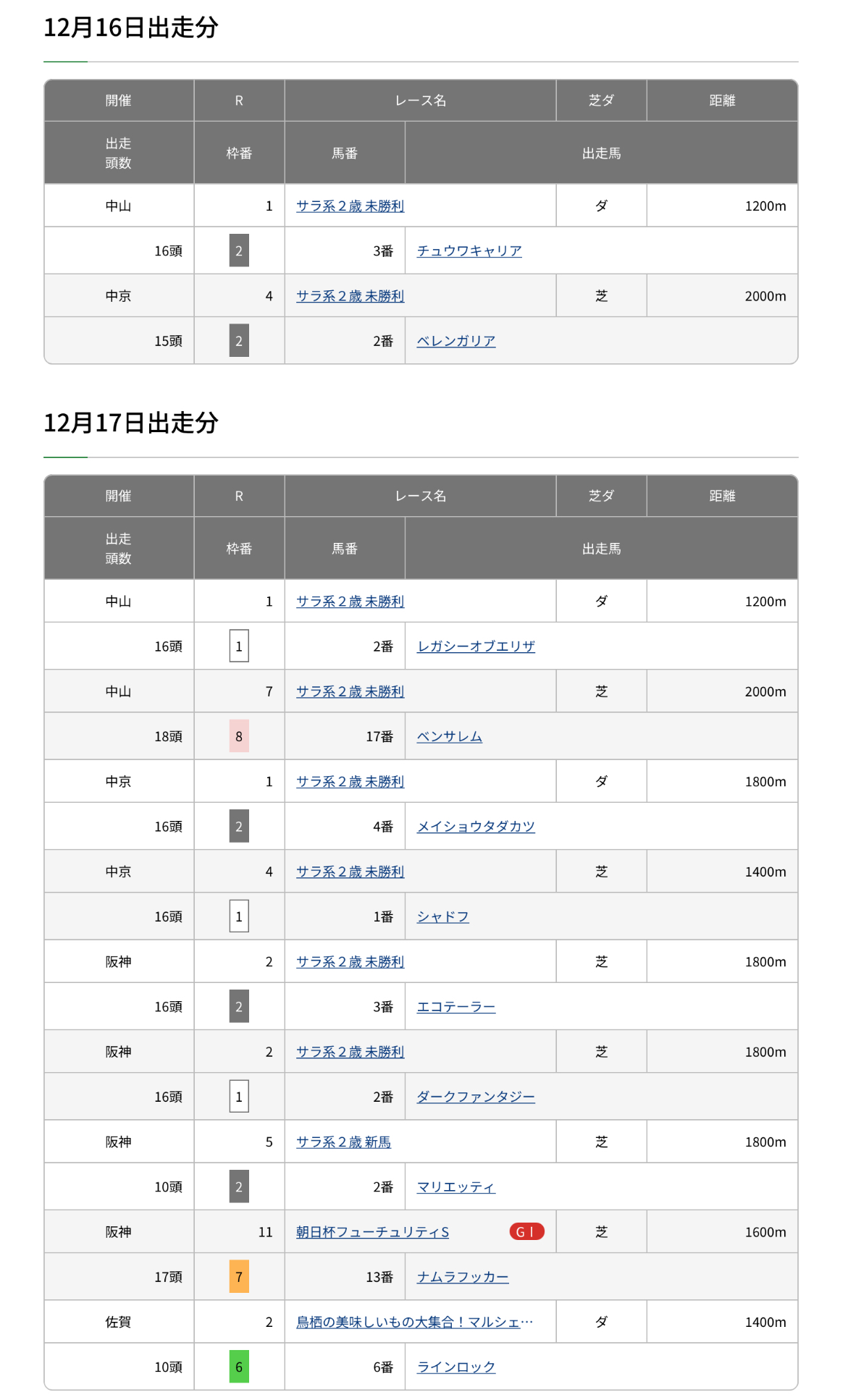
Task: Click the orange bracket number 7 badge
Action: click(x=239, y=1277)
